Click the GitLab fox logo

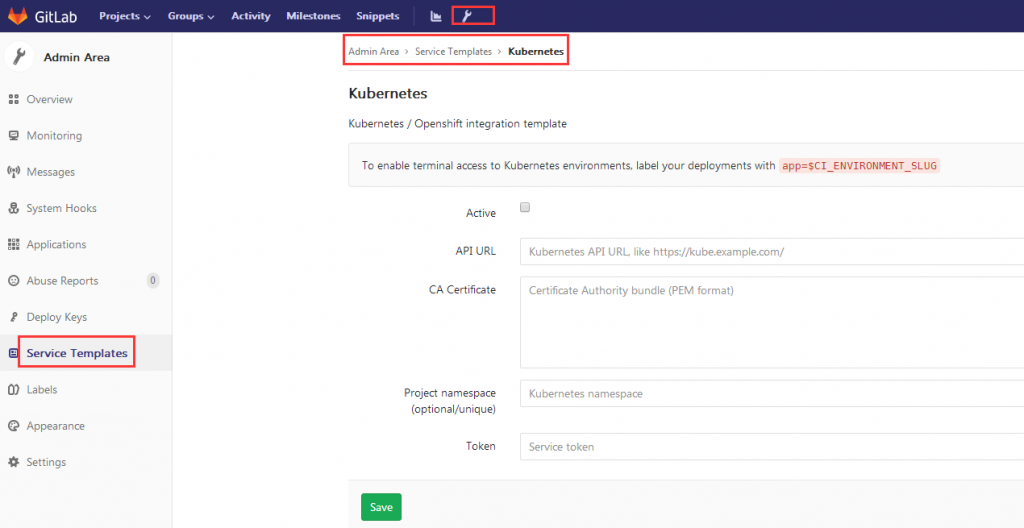pyautogui.click(x=18, y=16)
